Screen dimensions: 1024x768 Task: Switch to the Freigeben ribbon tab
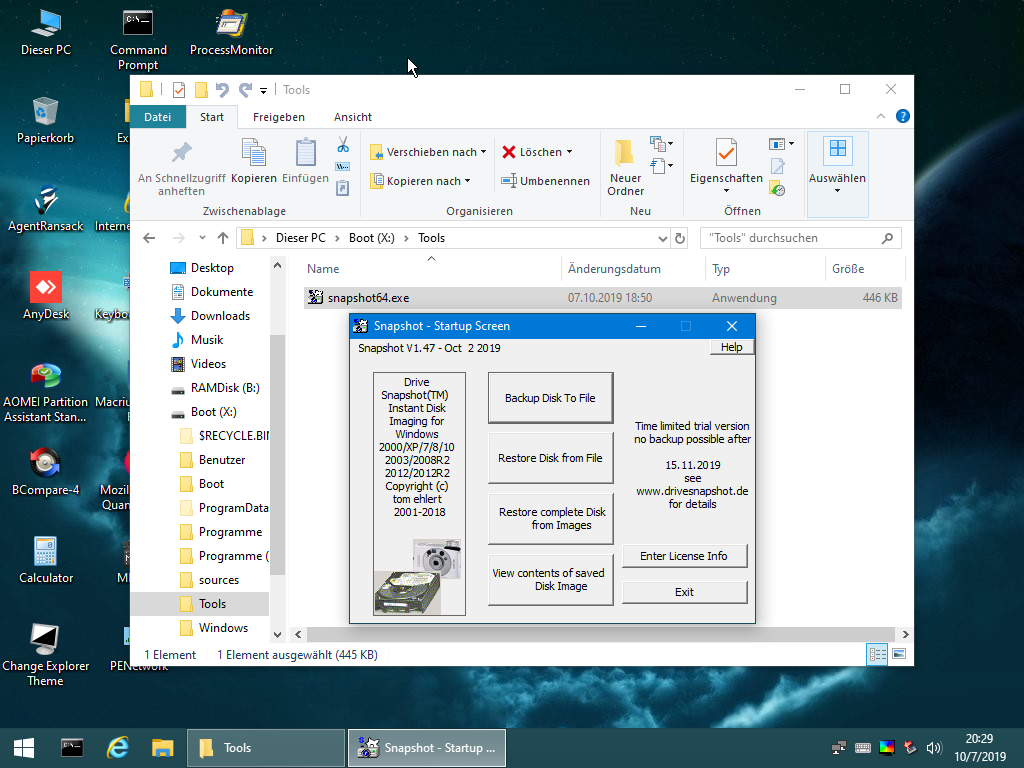[x=279, y=117]
